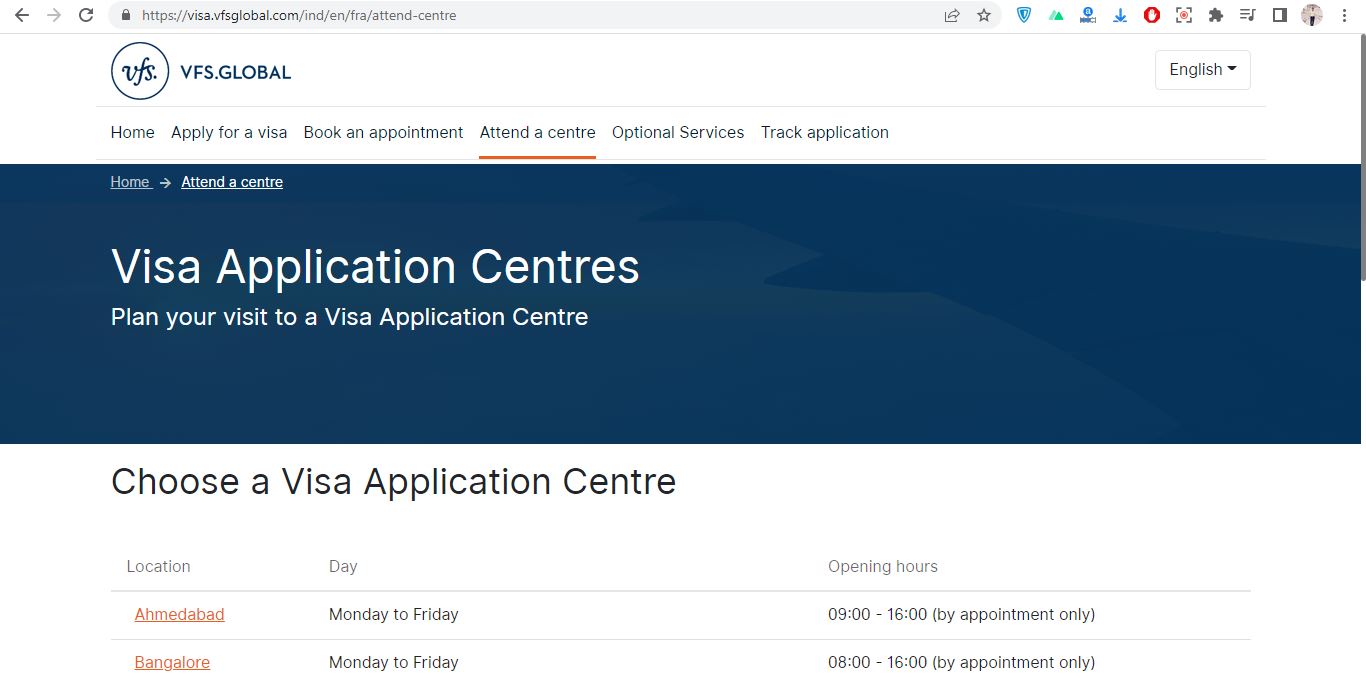
Task: Open Chrome's three-dot menu
Action: pyautogui.click(x=1344, y=15)
